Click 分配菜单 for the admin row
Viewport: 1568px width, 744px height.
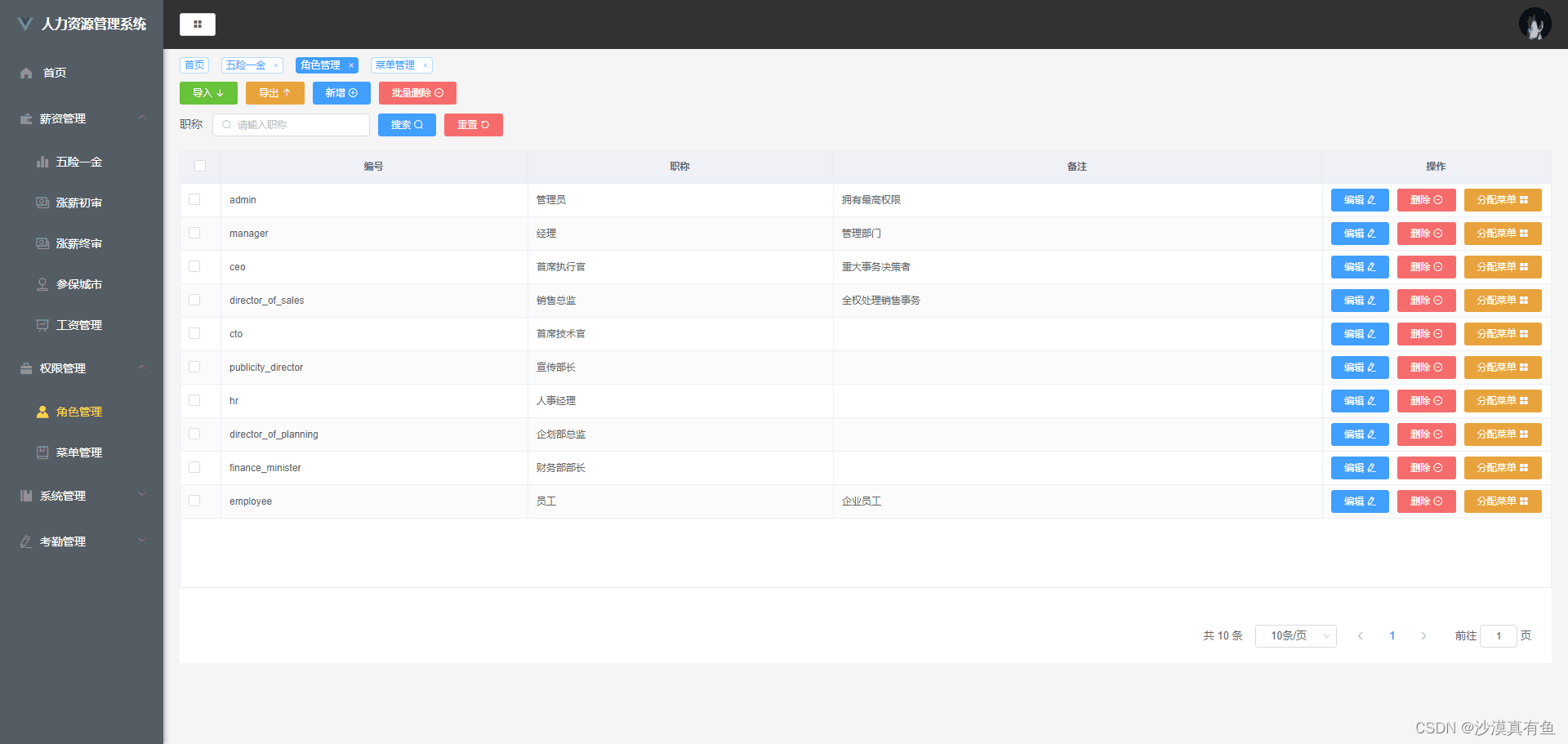tap(1503, 200)
